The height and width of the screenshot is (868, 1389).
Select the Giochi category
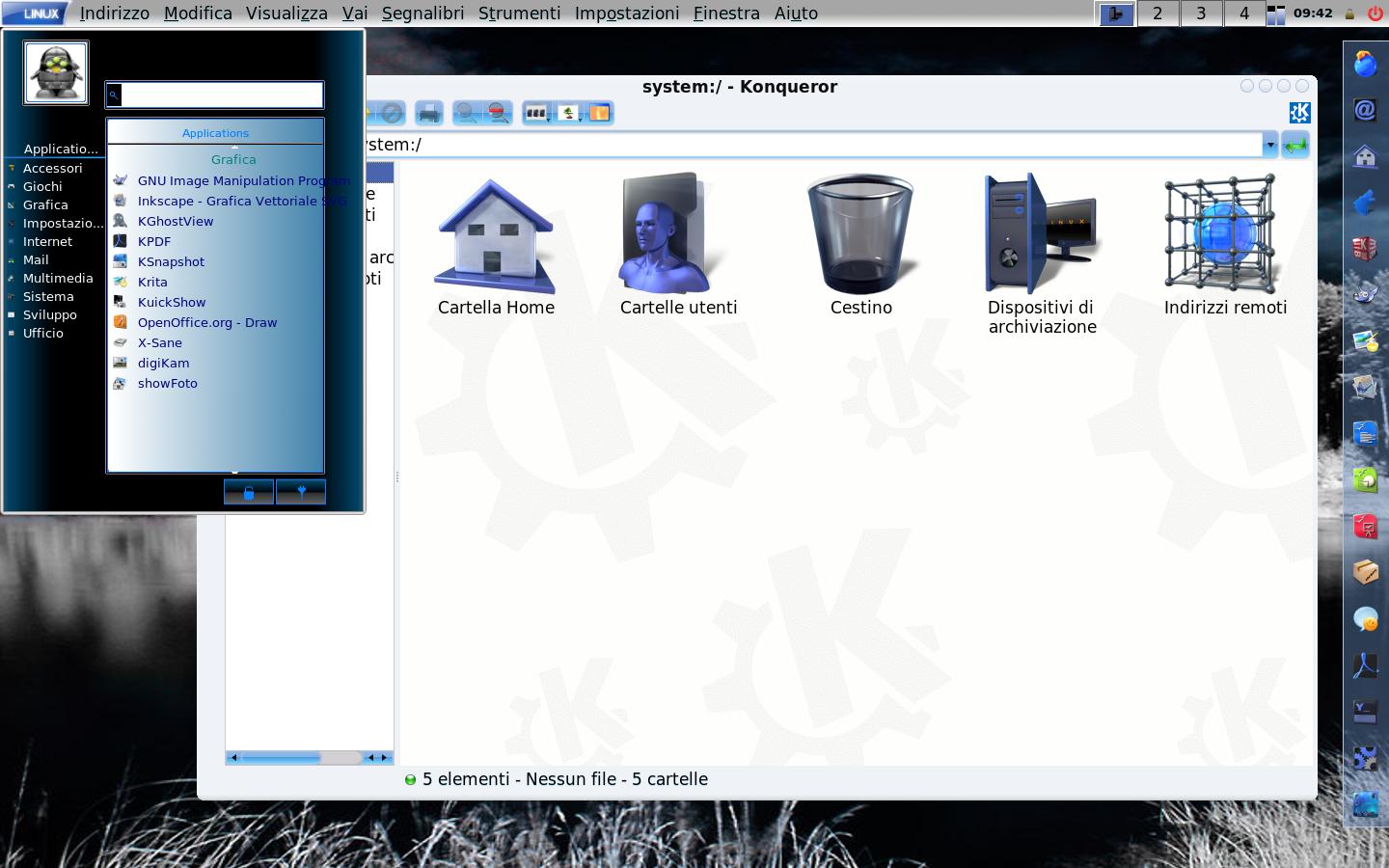coord(42,186)
